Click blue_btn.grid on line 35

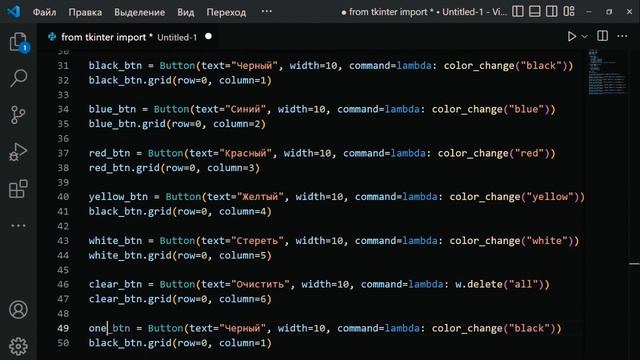[127, 124]
